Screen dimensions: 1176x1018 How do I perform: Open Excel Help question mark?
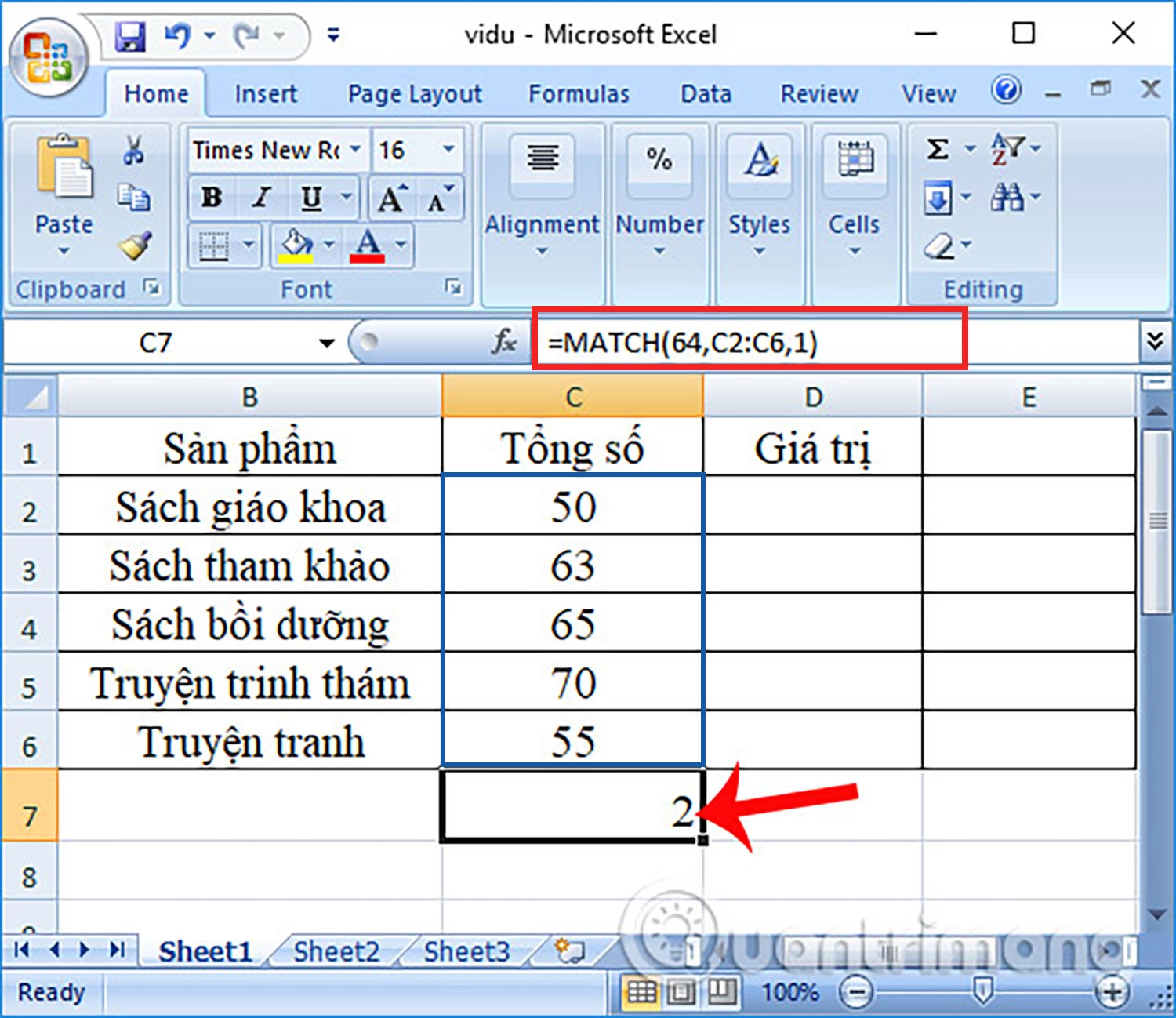pos(1006,90)
